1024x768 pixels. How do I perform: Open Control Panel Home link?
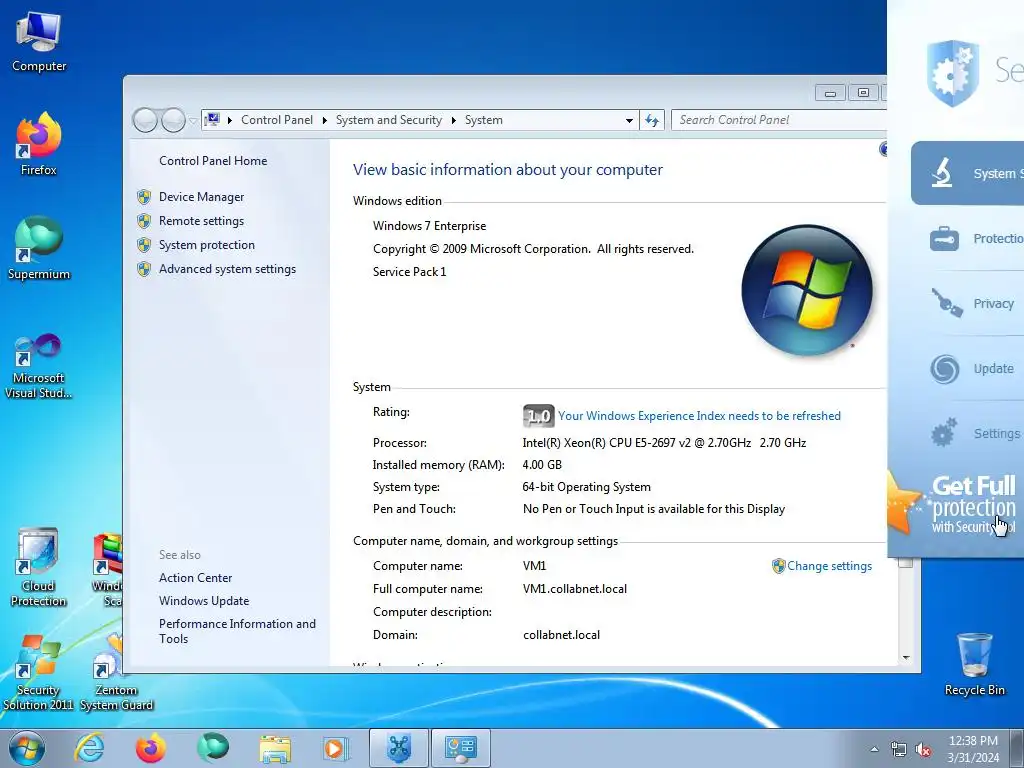pyautogui.click(x=213, y=161)
